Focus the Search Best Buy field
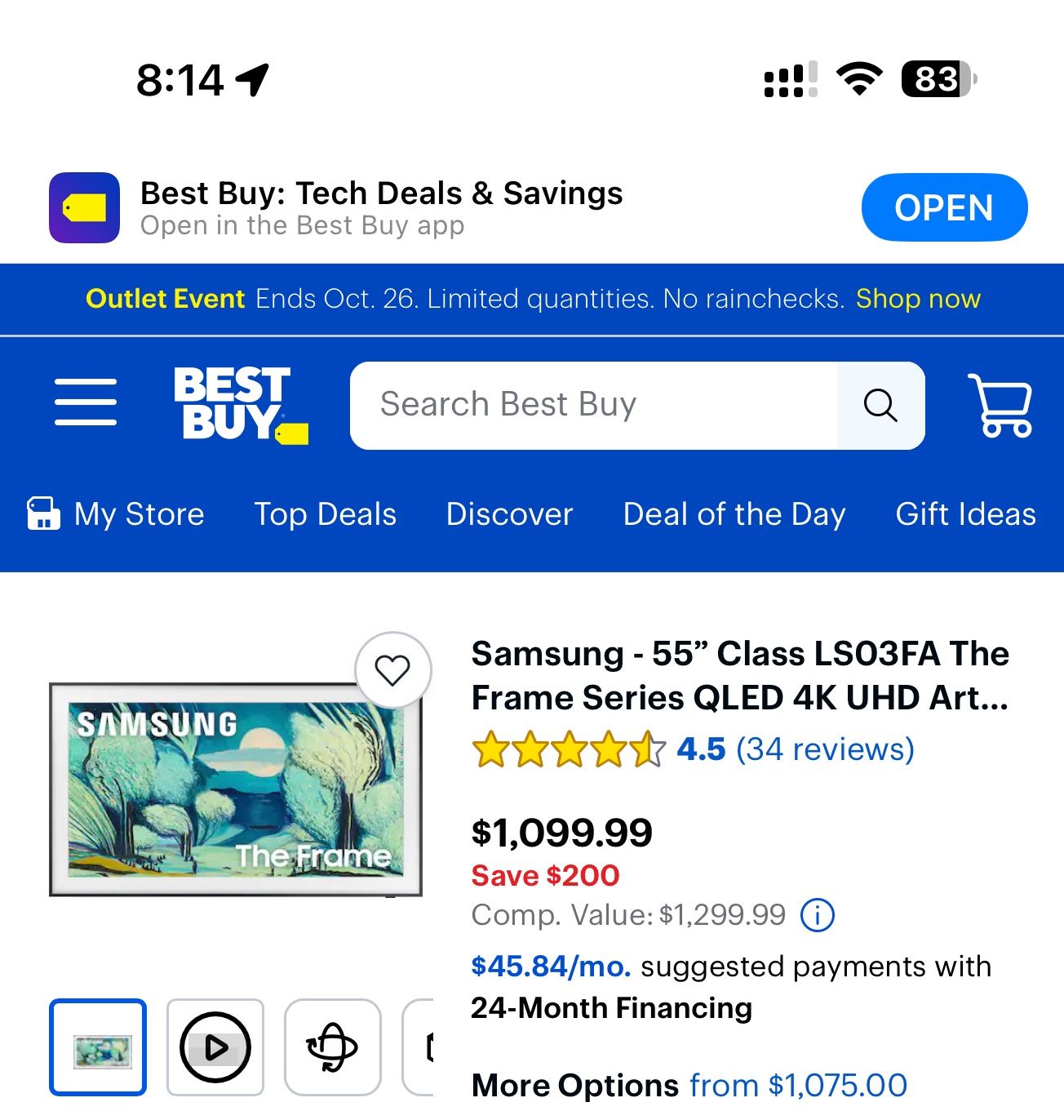 point(593,406)
